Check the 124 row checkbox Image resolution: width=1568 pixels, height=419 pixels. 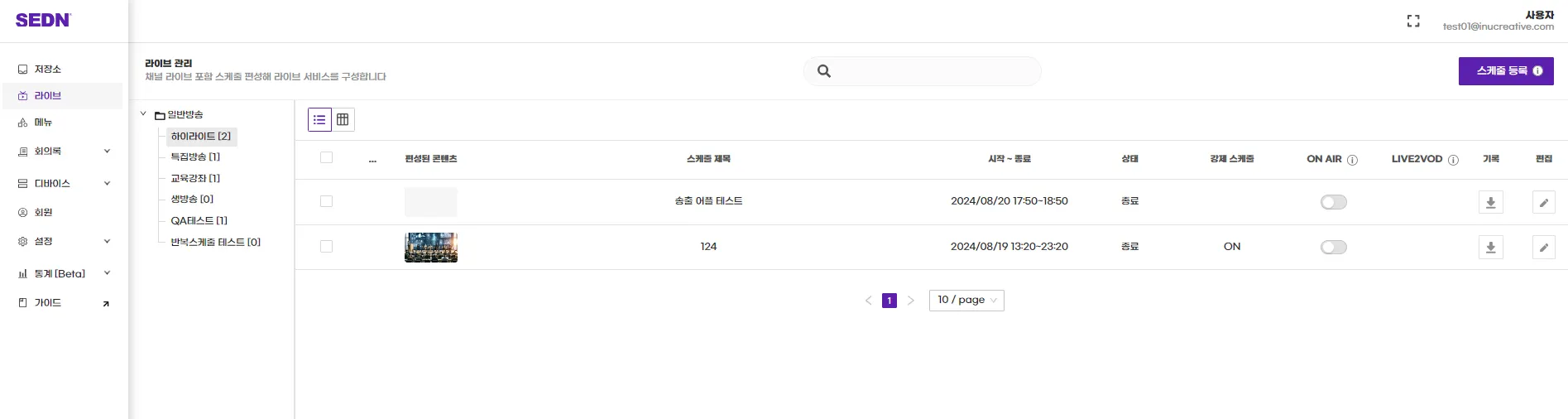tap(326, 247)
